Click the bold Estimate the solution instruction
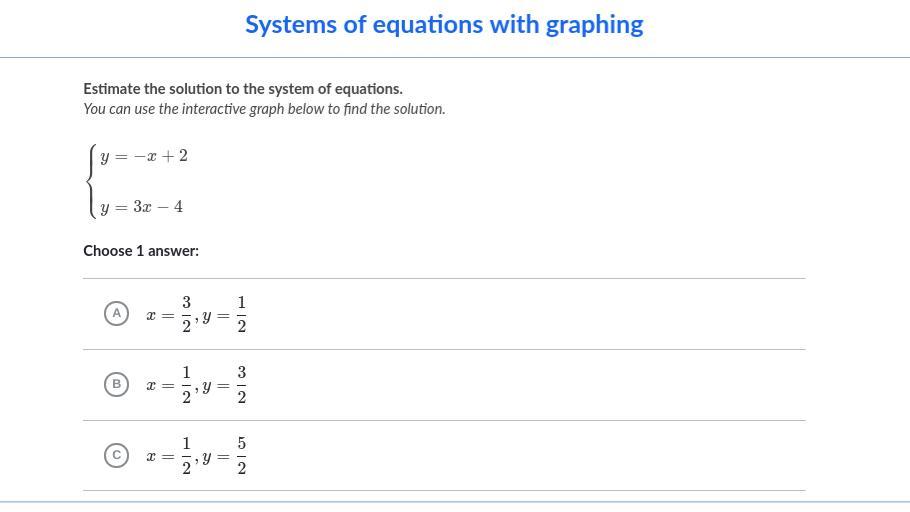Screen dimensions: 910x512 click(x=243, y=89)
